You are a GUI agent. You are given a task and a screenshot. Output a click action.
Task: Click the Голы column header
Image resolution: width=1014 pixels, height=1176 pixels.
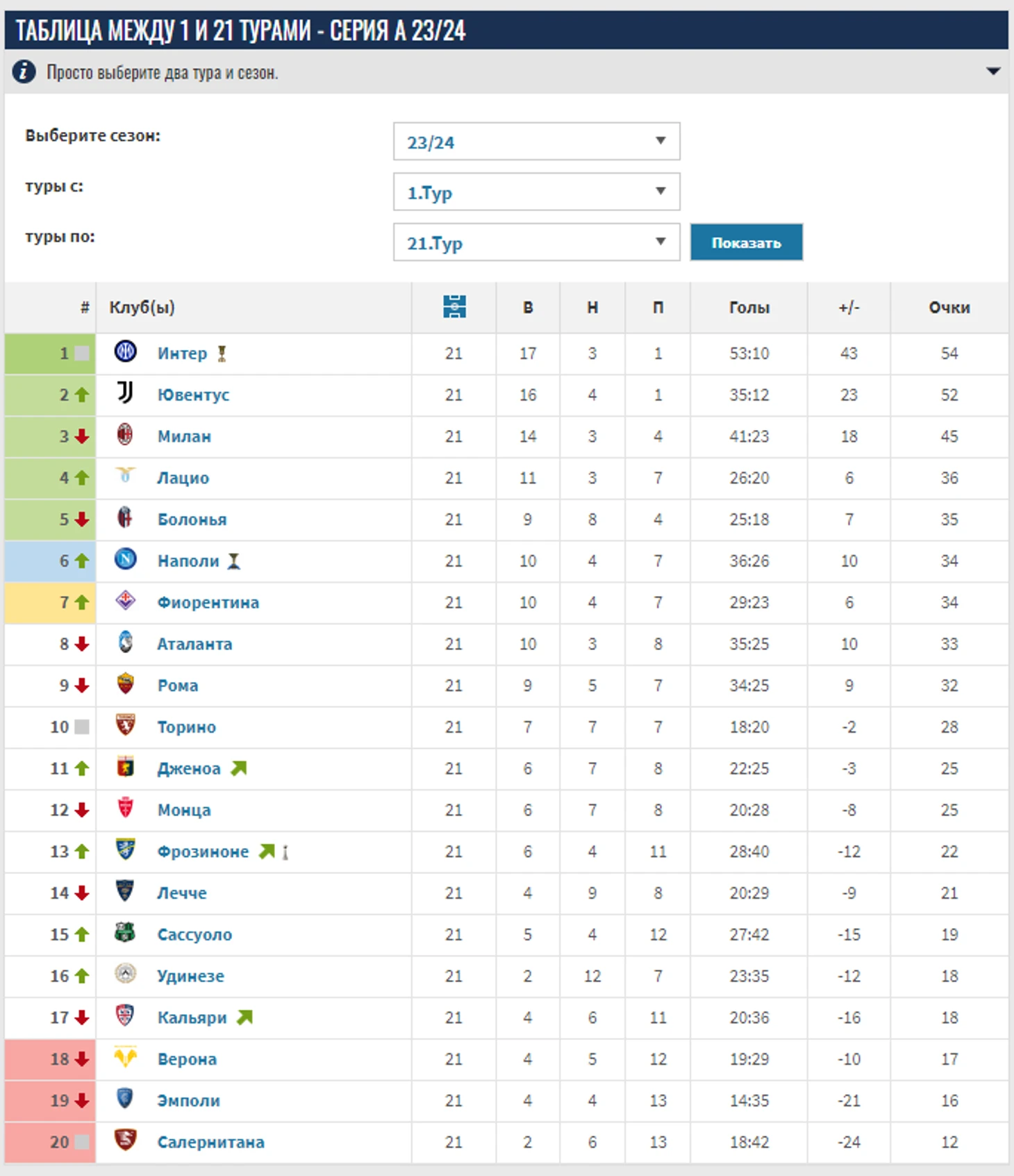pos(749,307)
